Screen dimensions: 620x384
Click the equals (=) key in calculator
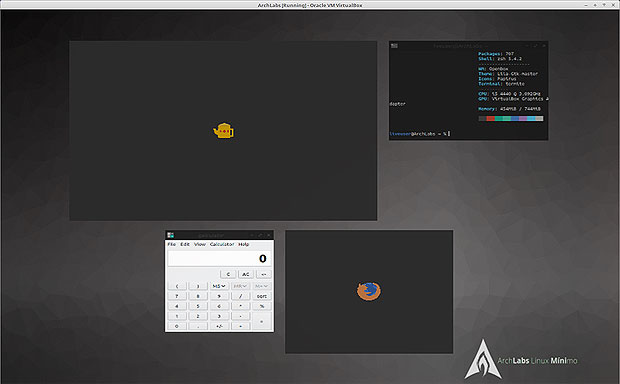tap(262, 321)
